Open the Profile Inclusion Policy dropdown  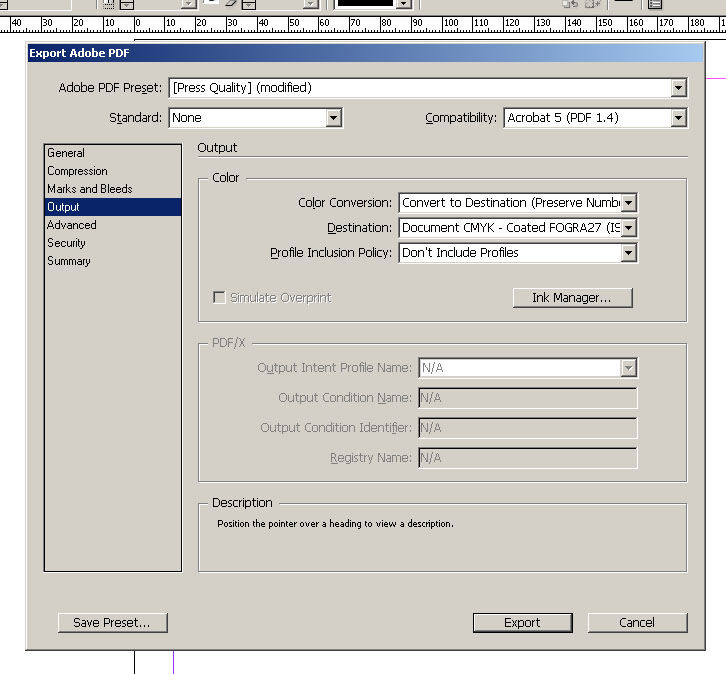point(518,253)
